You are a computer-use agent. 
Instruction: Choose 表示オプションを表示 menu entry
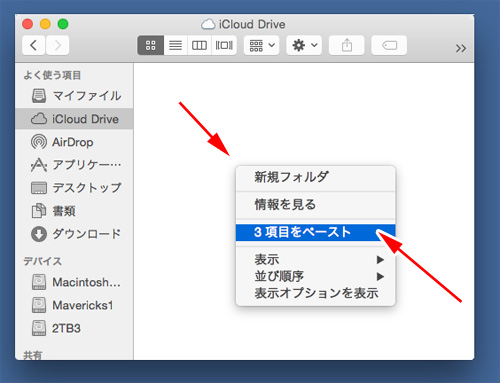tap(315, 293)
